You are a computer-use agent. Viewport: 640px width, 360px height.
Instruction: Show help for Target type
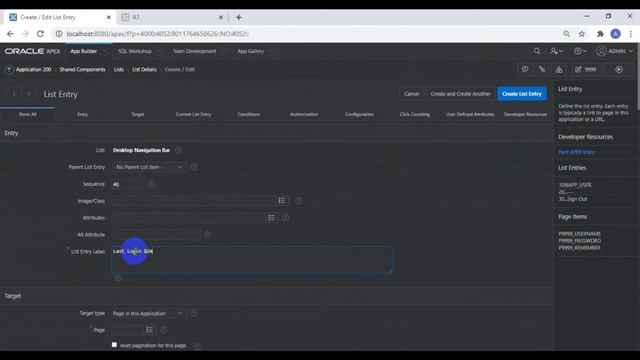[194, 313]
